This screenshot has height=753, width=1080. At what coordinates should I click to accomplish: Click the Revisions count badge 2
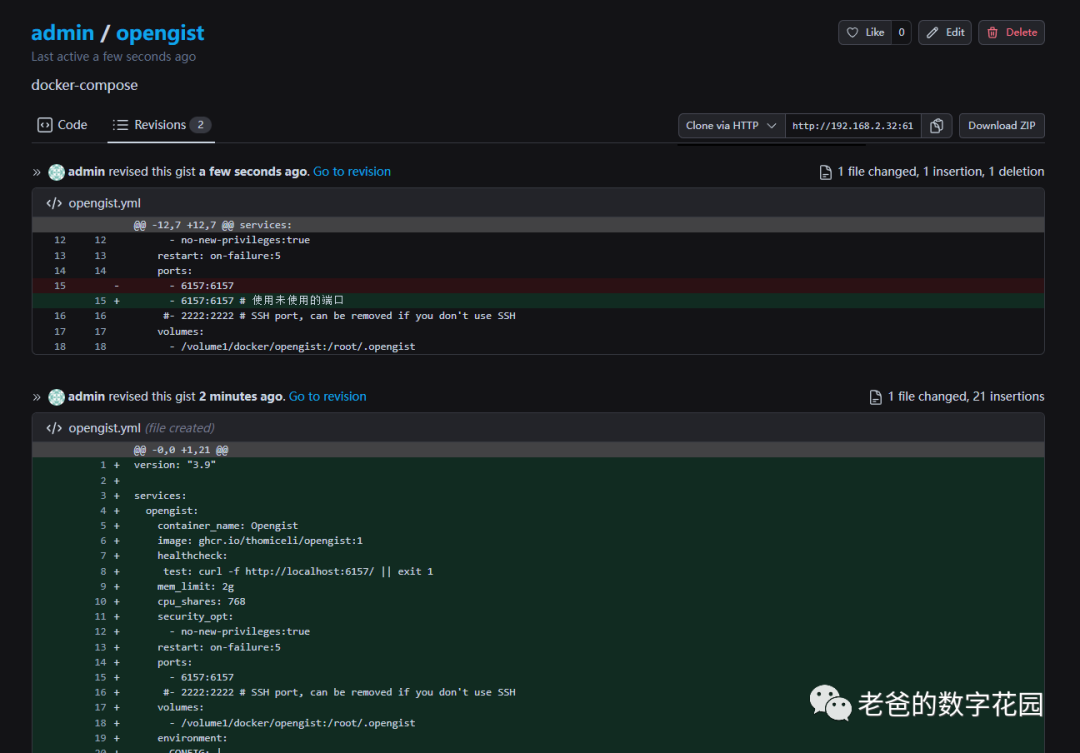coord(200,125)
